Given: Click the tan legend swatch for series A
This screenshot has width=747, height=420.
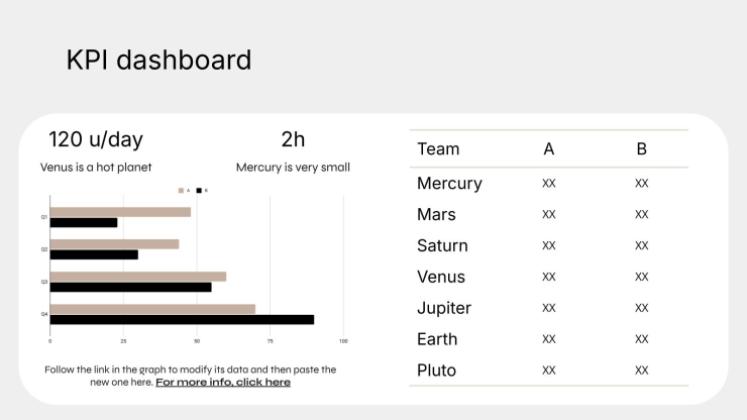Looking at the screenshot, I should [181, 190].
